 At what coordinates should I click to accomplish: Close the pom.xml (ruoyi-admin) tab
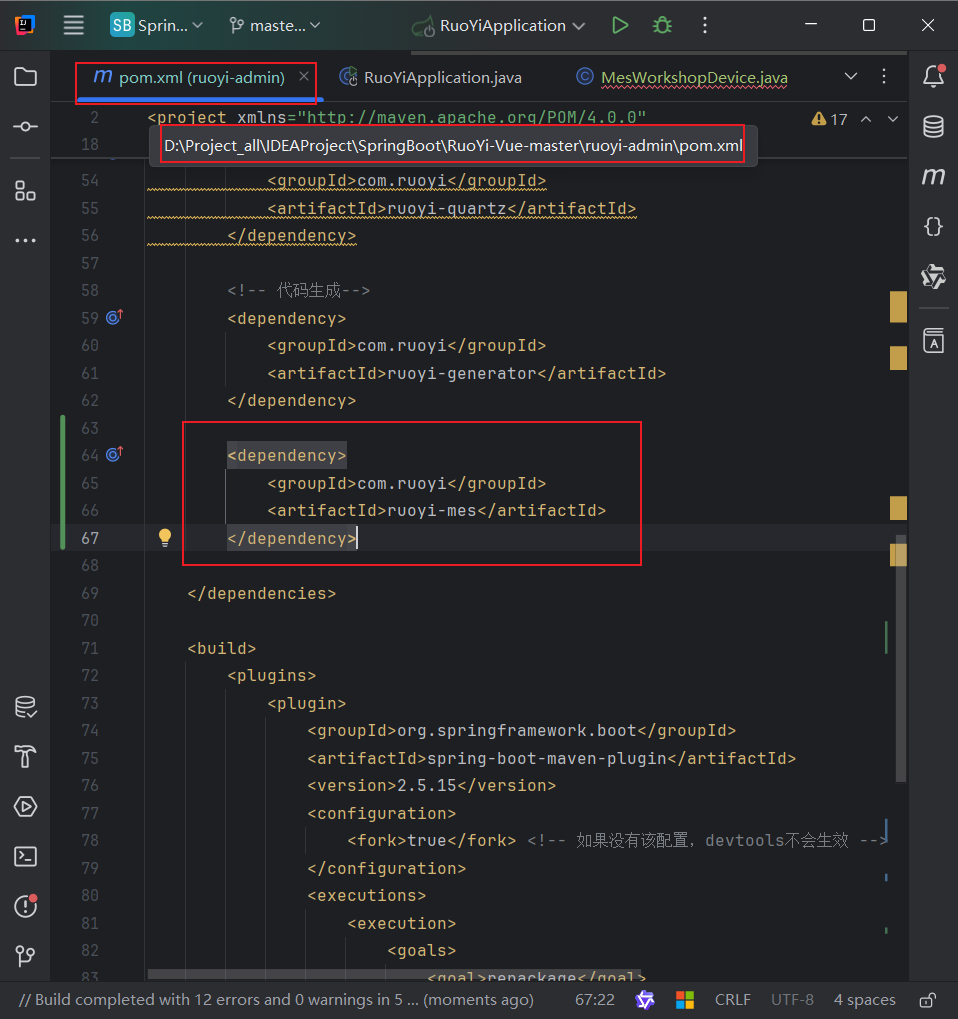304,76
